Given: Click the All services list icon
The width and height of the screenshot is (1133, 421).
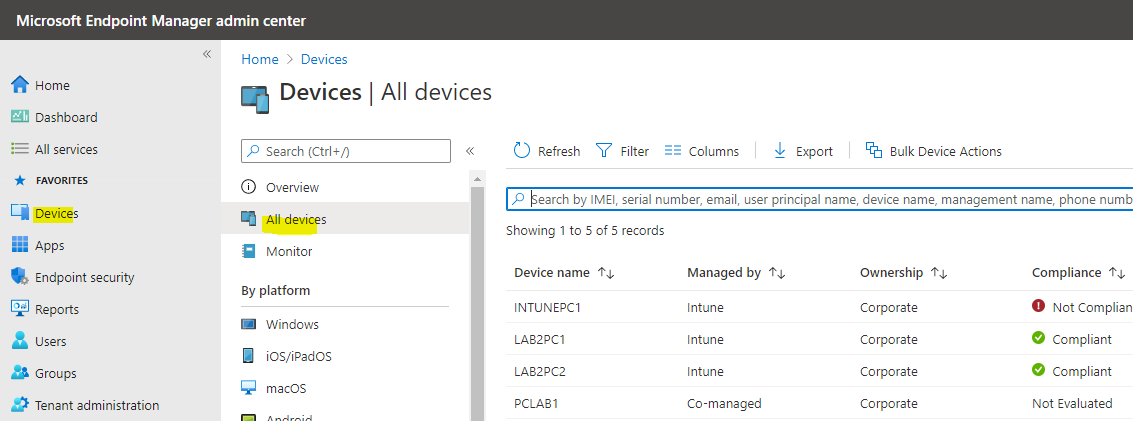Looking at the screenshot, I should point(20,149).
